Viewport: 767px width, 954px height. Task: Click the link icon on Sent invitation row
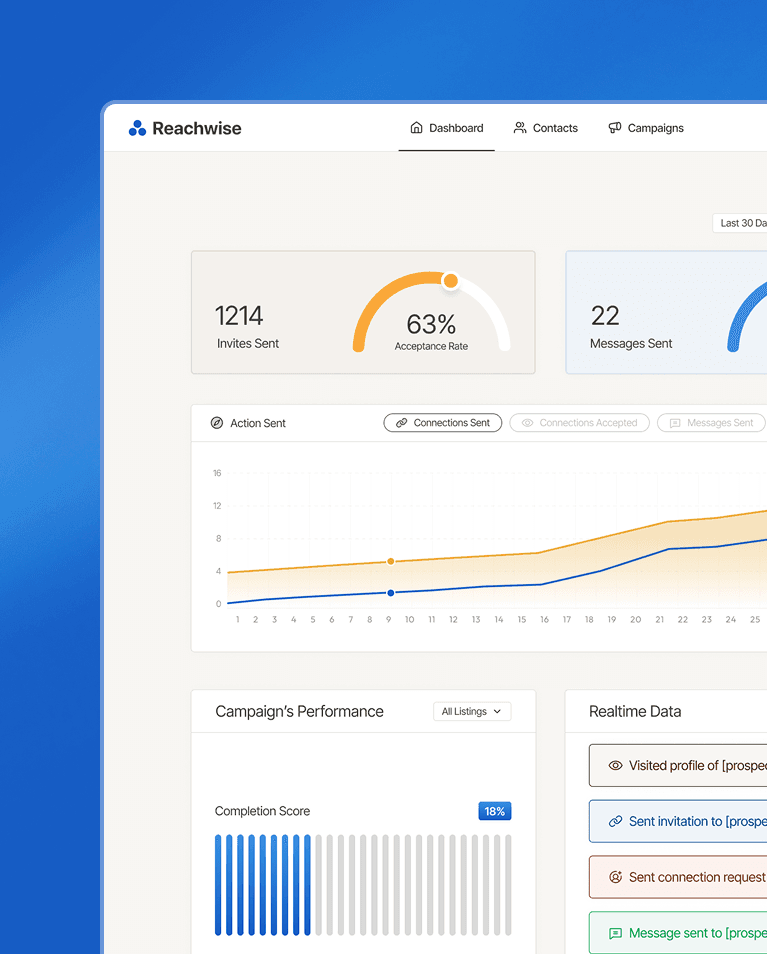[x=615, y=822]
